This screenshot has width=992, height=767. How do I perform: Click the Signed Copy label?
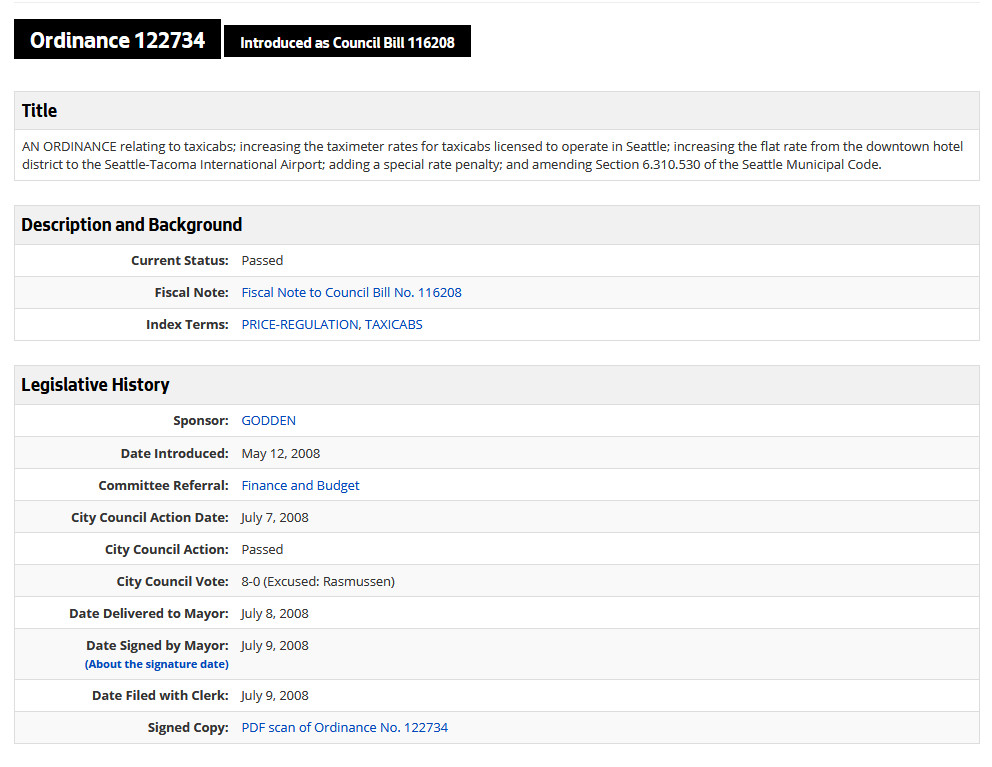point(188,727)
